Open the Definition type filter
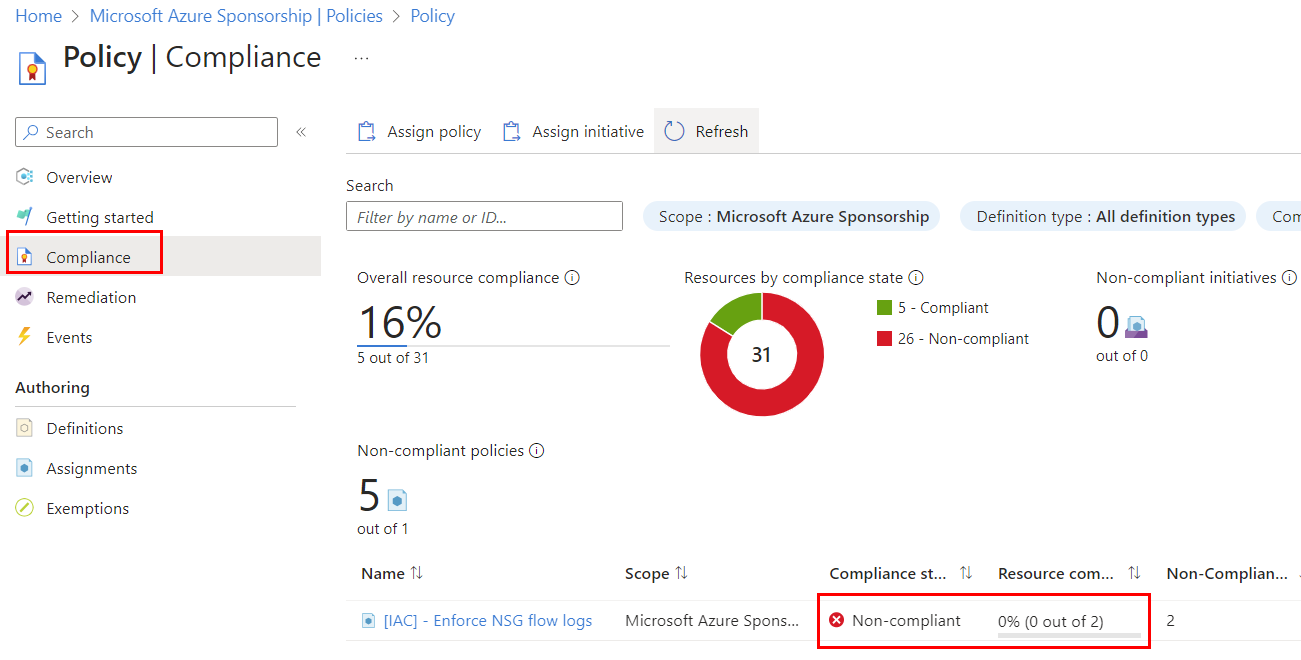 tap(1104, 217)
